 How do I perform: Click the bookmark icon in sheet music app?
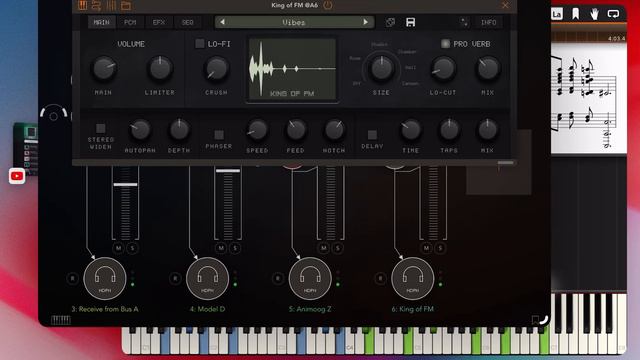click(576, 14)
